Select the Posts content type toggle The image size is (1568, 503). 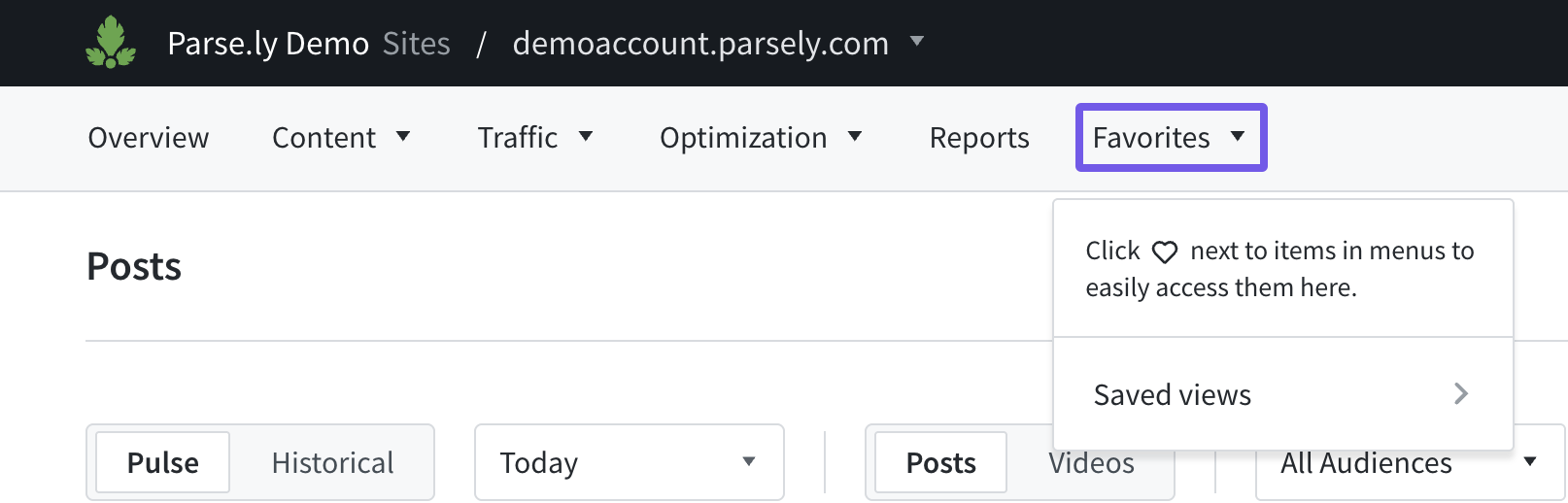[940, 462]
